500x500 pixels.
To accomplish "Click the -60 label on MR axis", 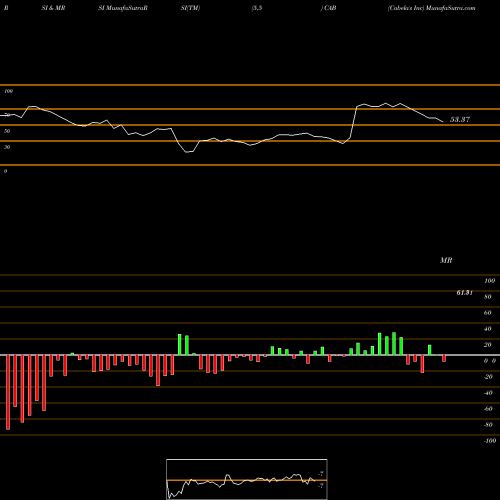I will [488, 409].
